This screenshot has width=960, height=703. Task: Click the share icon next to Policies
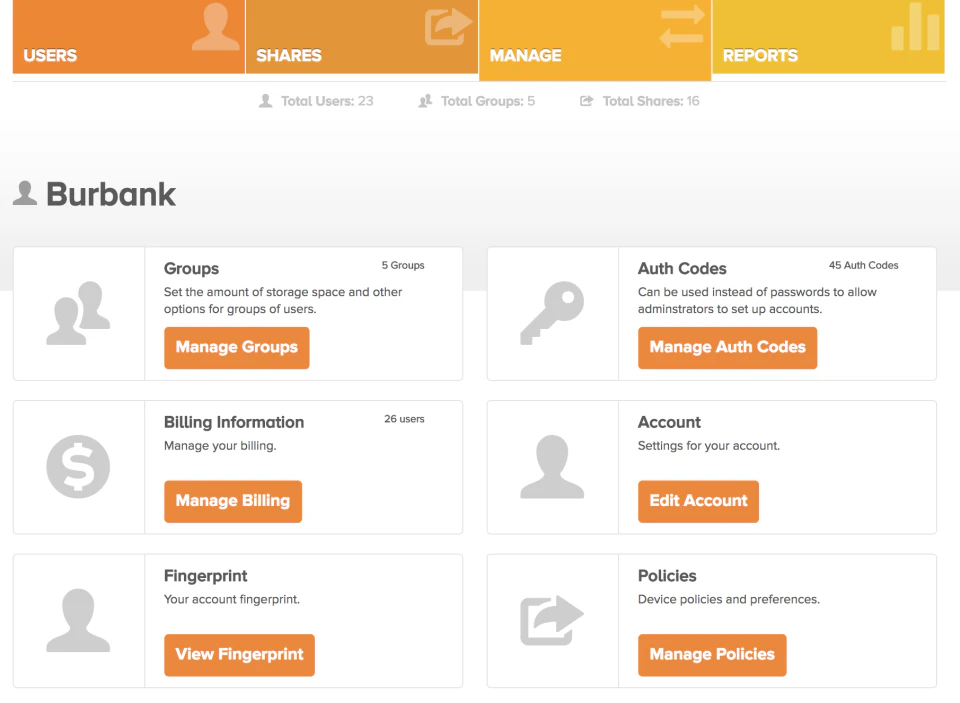(553, 620)
